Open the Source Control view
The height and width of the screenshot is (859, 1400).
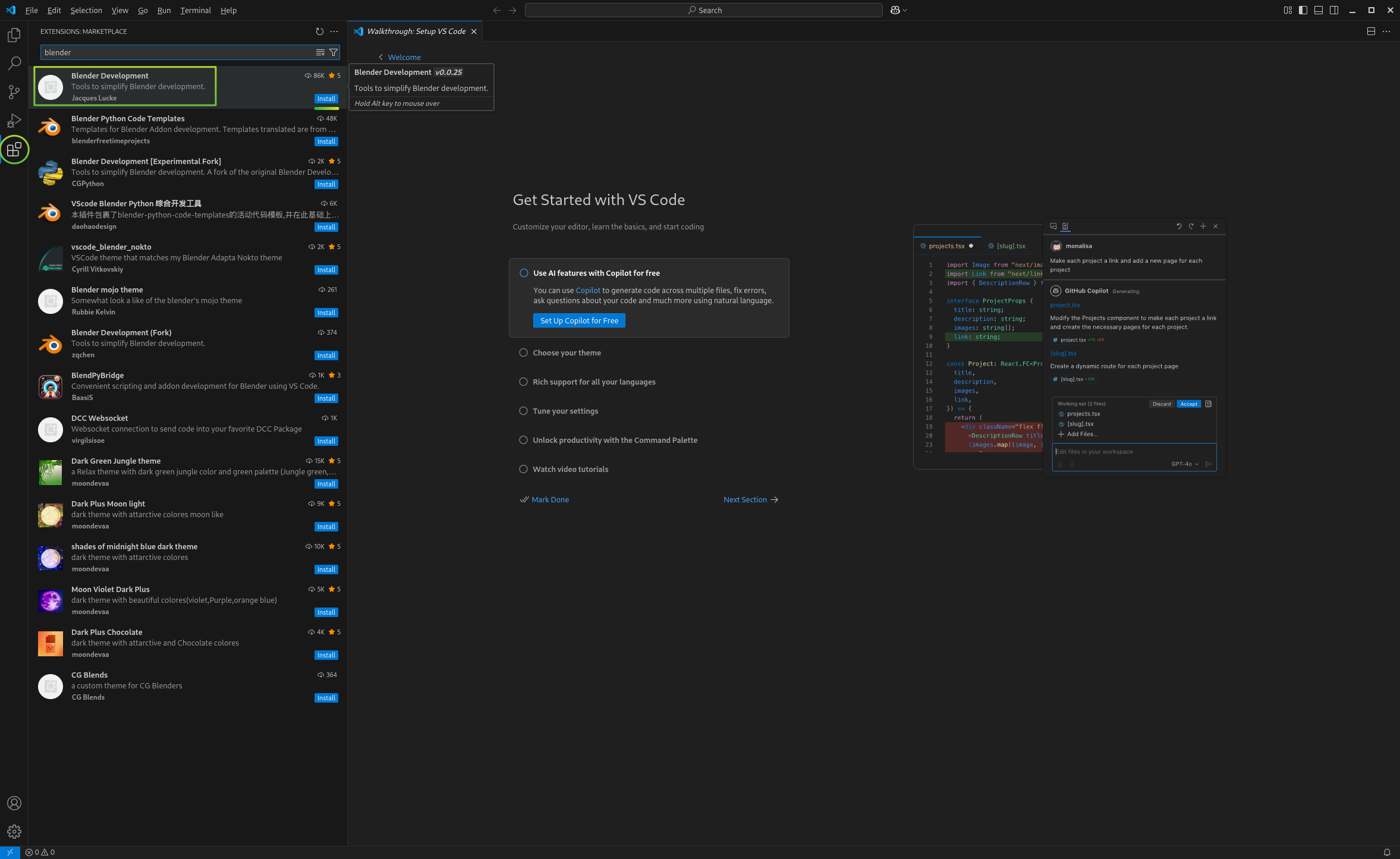pyautogui.click(x=14, y=92)
